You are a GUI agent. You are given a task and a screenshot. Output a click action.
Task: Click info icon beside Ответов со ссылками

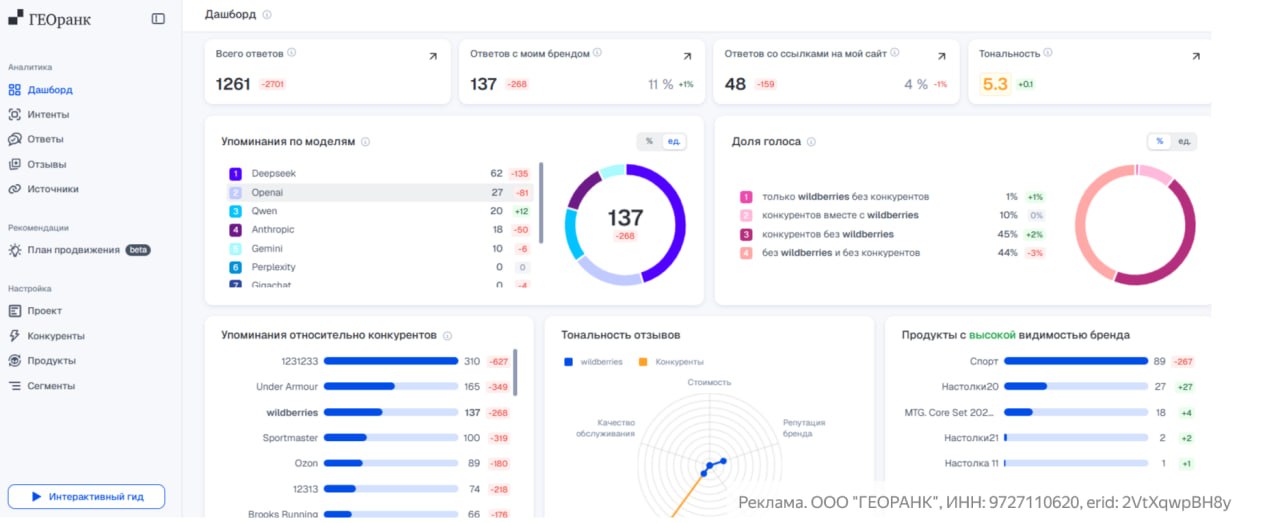pos(895,53)
